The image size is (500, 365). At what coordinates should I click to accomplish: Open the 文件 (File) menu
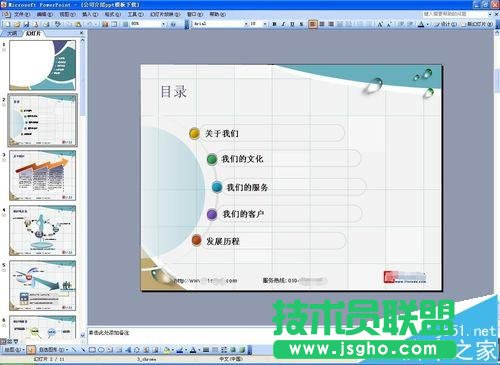click(22, 14)
